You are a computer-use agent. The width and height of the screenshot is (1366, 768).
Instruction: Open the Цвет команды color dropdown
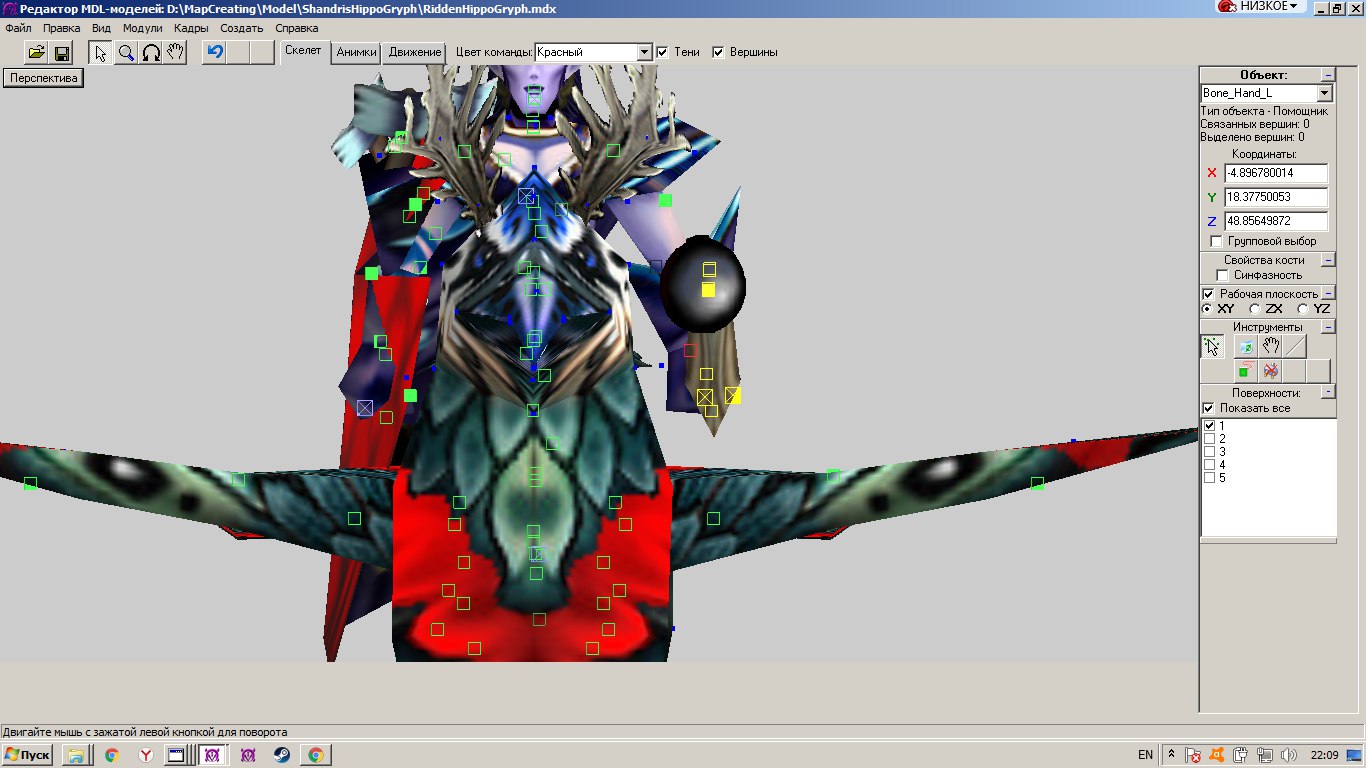click(645, 52)
